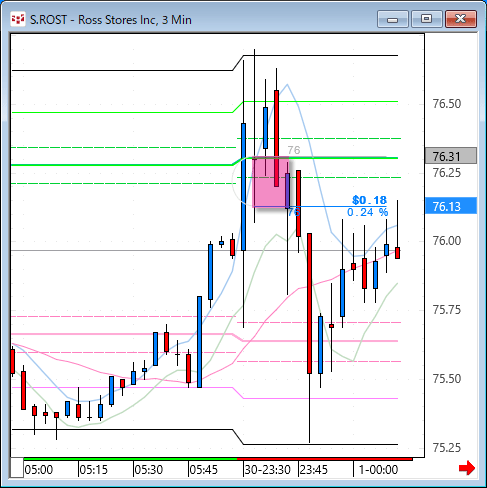Click the 05:15 time axis label
Image resolution: width=487 pixels, height=488 pixels.
[x=94, y=470]
